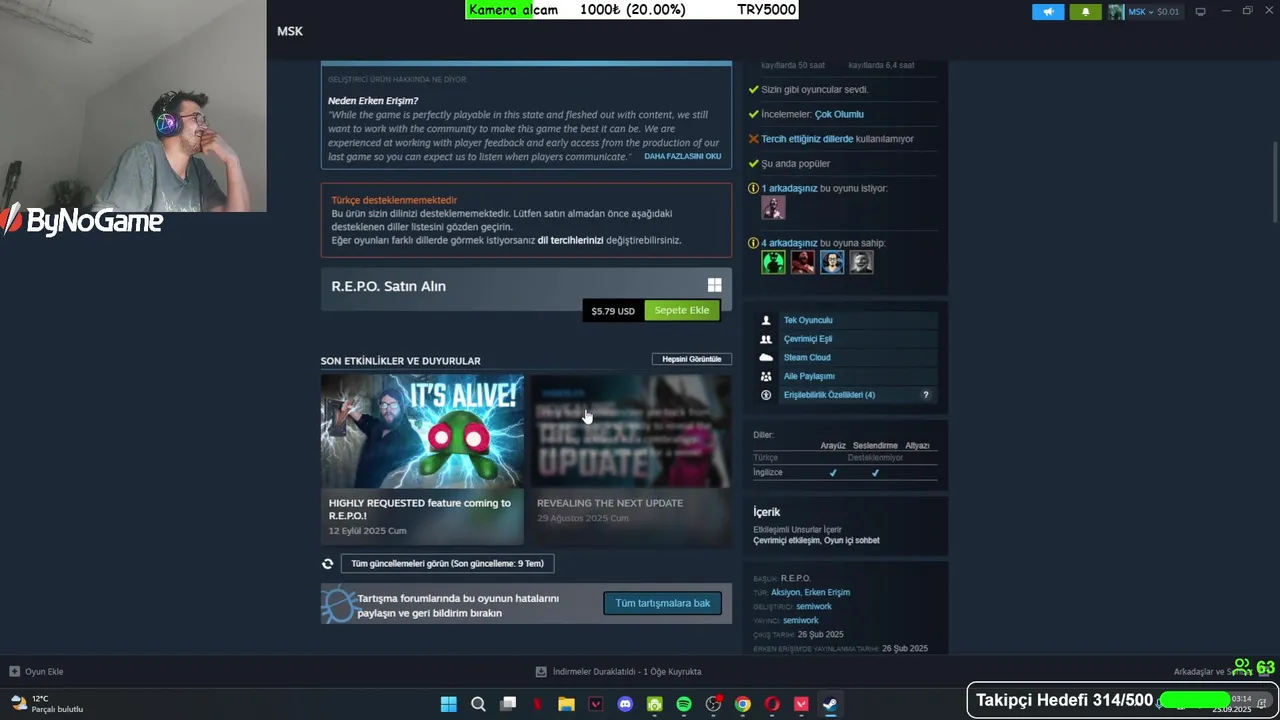
Task: Open the weather widget showing 12°C
Action: 46,704
